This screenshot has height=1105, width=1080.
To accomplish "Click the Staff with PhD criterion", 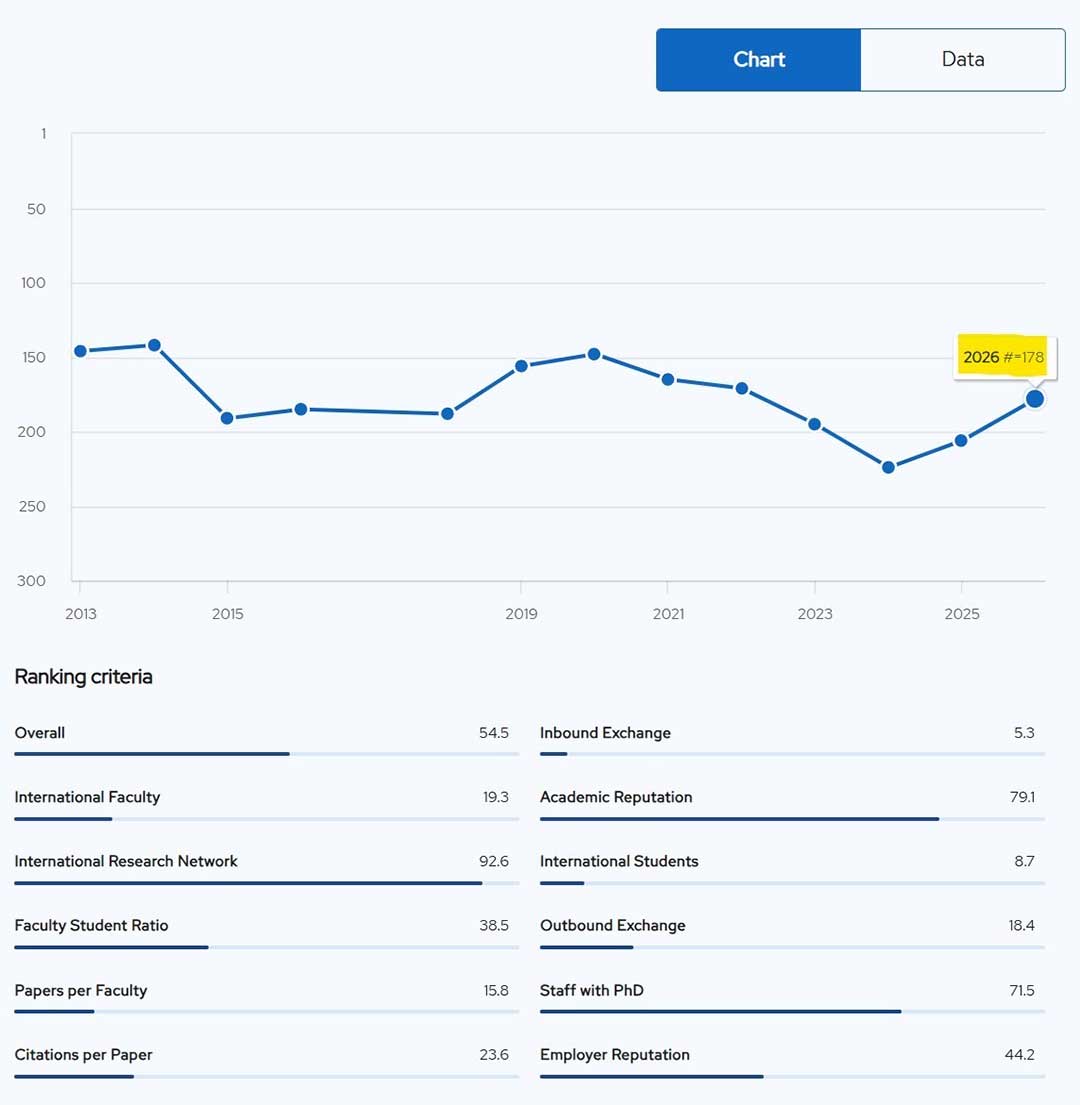I will click(592, 990).
